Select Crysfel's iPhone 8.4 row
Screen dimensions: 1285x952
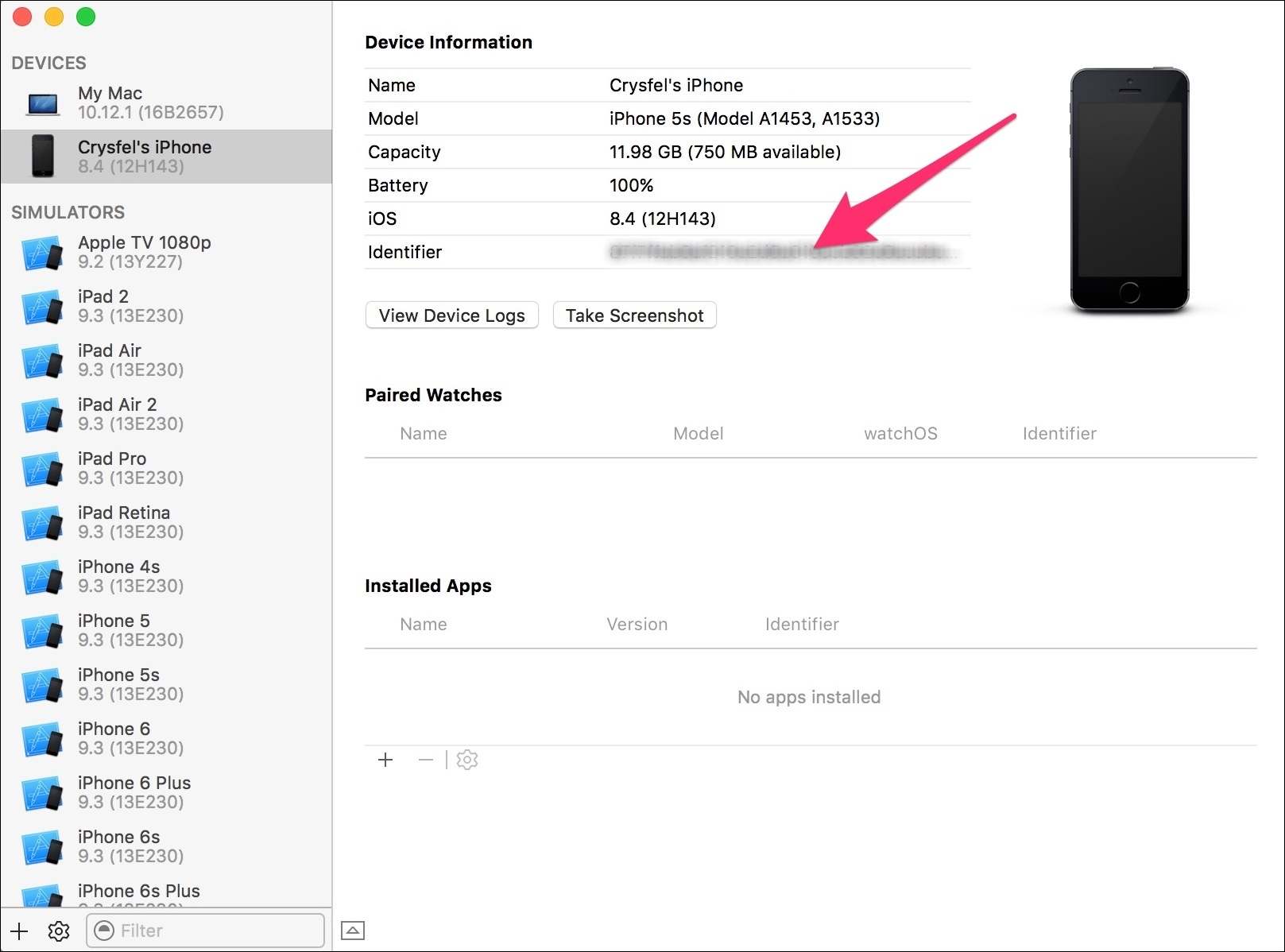tap(166, 157)
